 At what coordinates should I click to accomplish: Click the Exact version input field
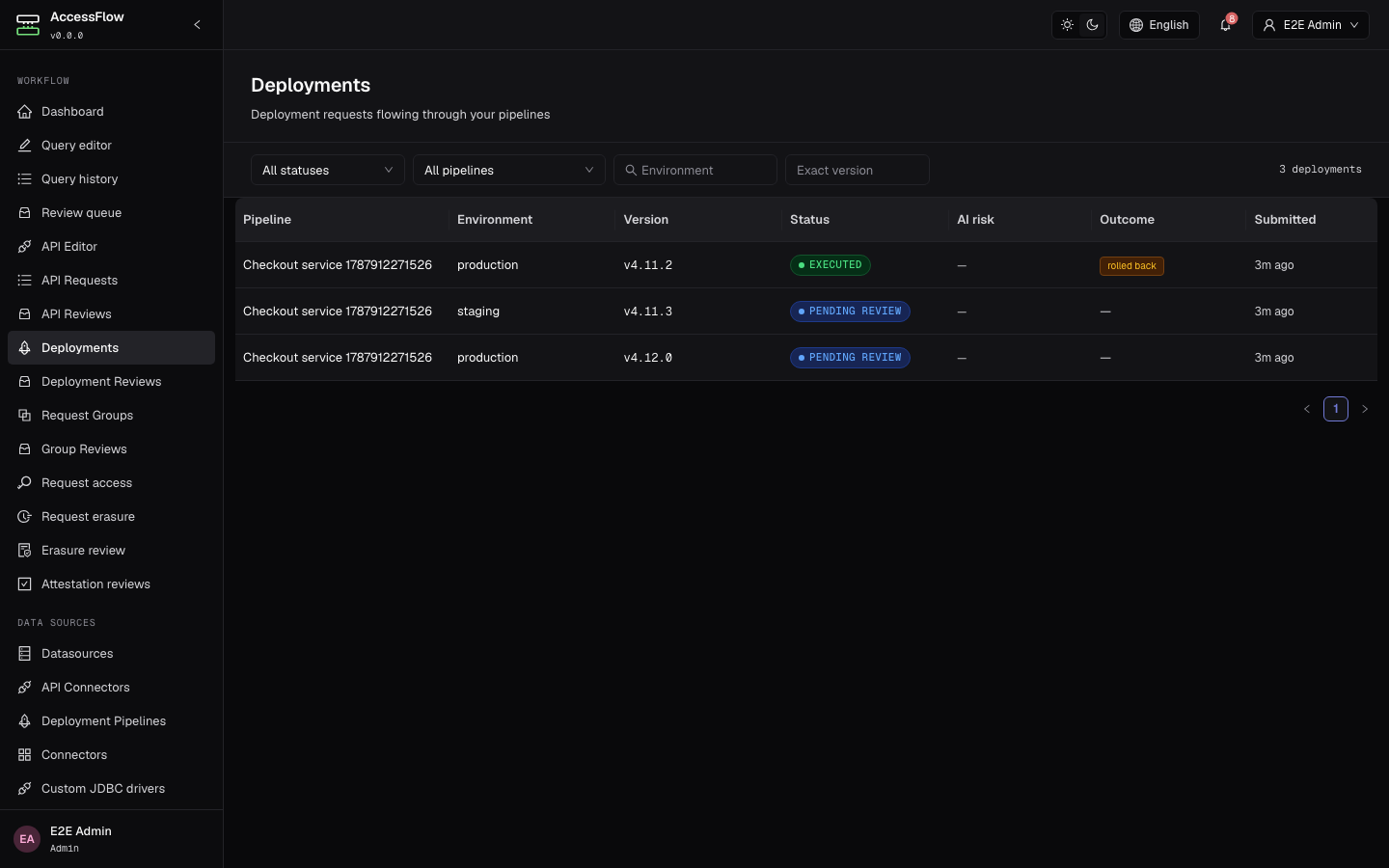tap(858, 170)
